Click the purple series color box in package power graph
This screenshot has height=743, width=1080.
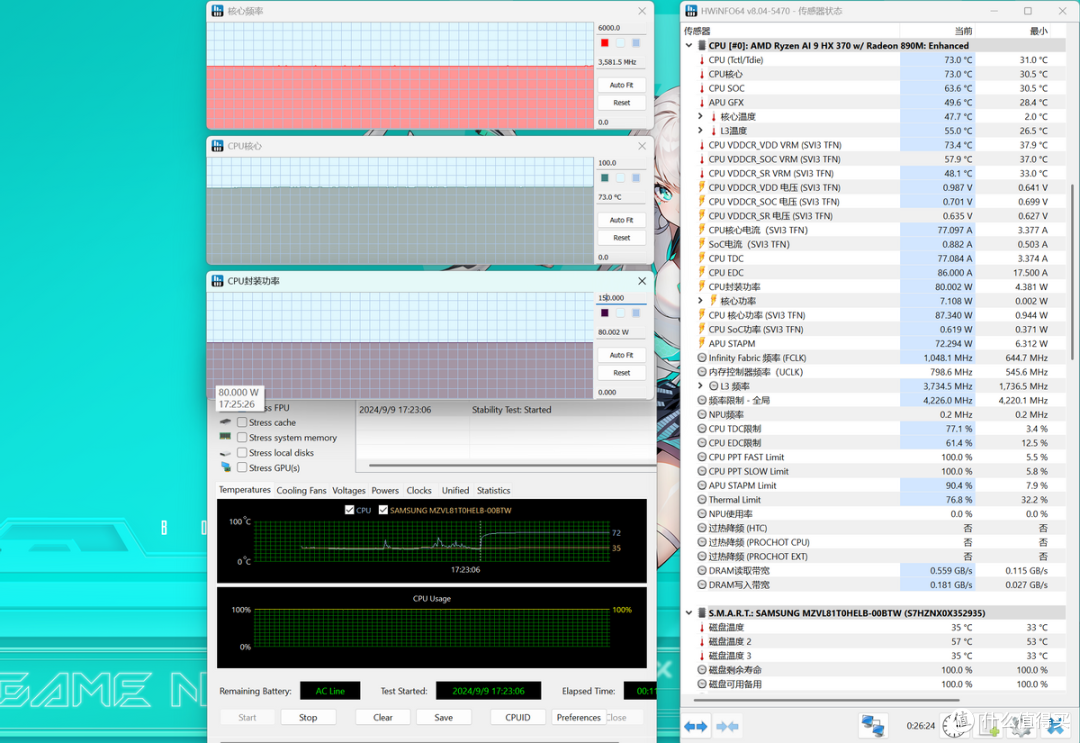[x=605, y=313]
